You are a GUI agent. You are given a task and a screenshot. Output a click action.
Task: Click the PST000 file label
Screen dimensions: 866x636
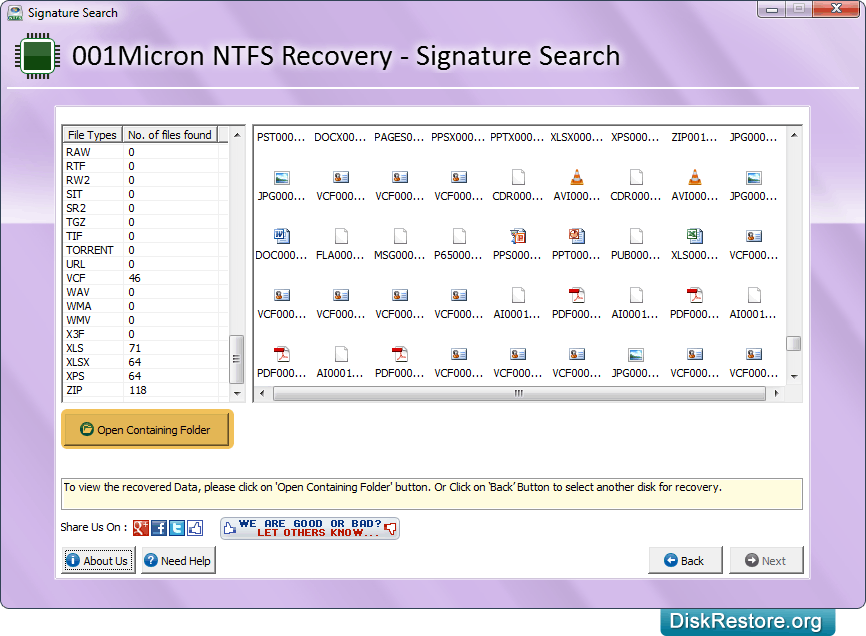[281, 137]
